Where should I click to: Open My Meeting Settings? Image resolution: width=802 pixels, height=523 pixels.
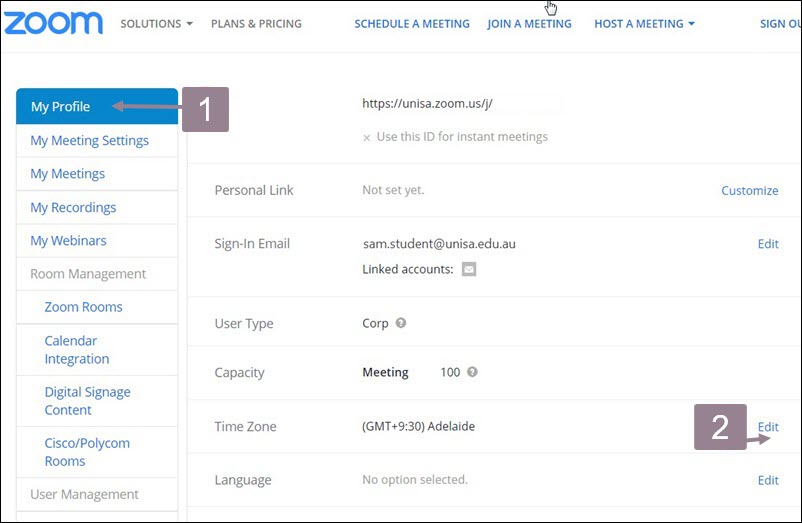(x=89, y=141)
